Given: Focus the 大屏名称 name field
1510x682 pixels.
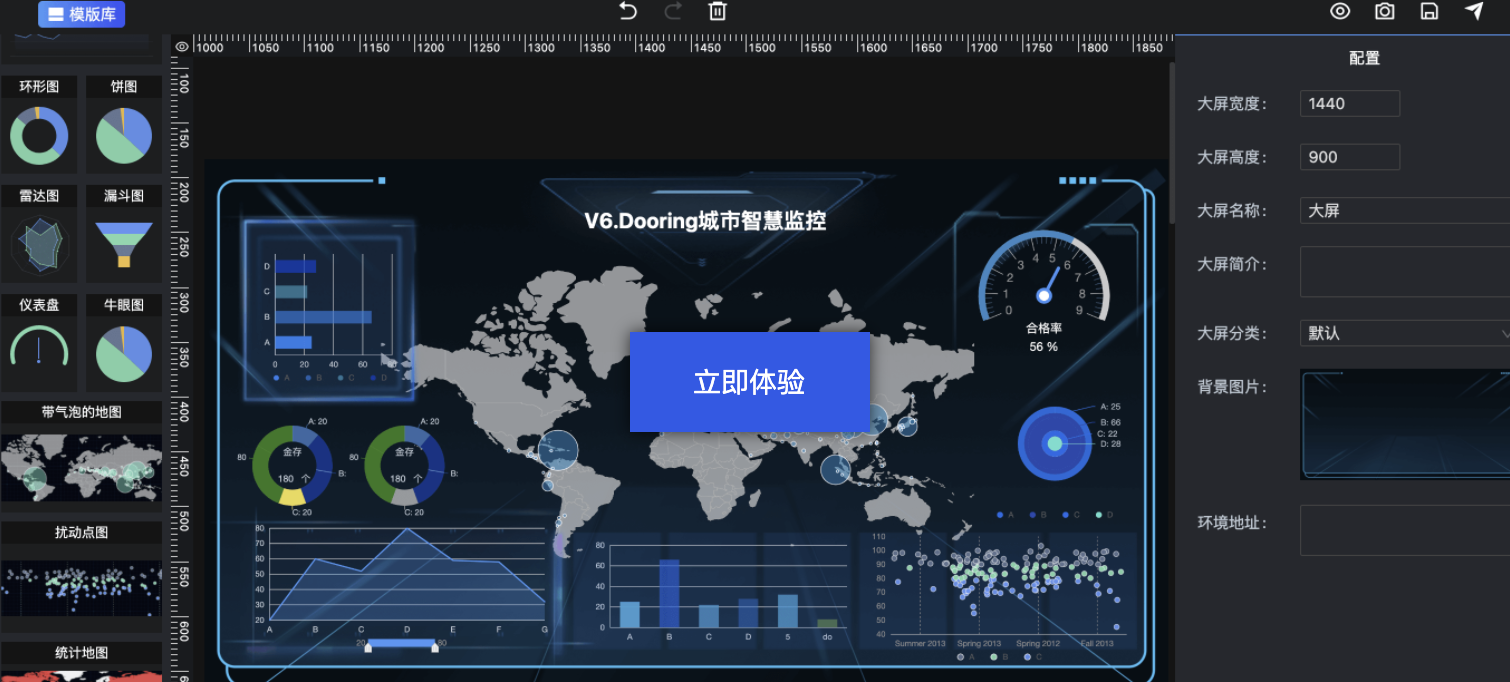Looking at the screenshot, I should click(1404, 210).
